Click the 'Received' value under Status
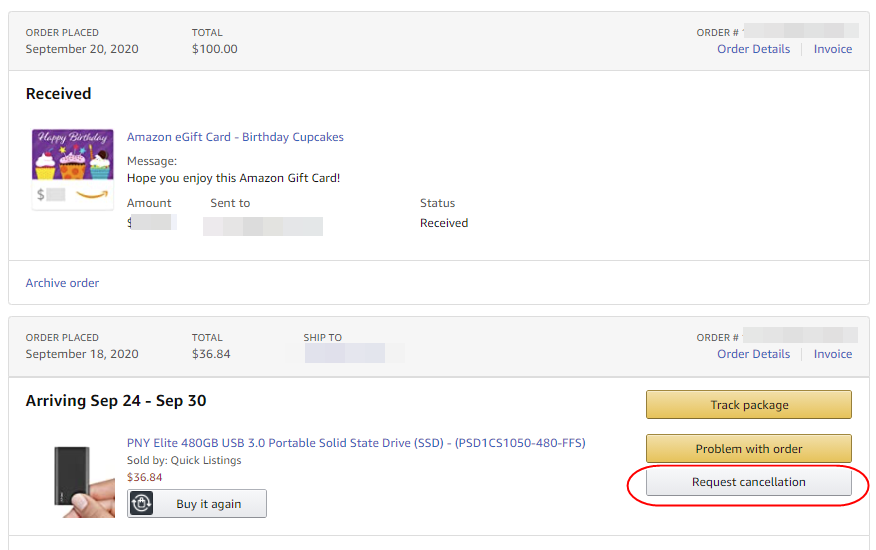Image resolution: width=876 pixels, height=550 pixels. coord(444,223)
